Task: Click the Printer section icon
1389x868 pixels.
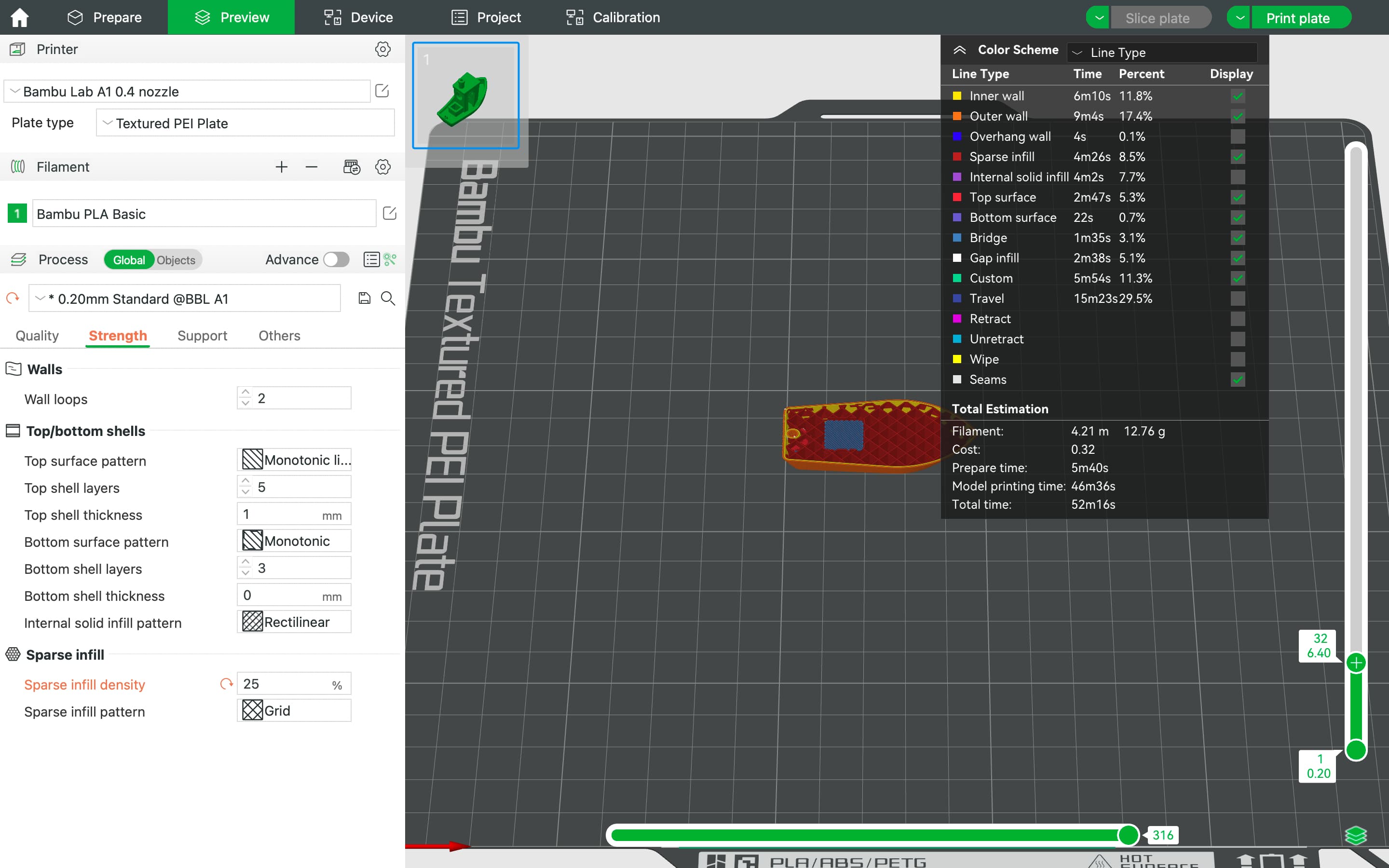Action: 17,49
